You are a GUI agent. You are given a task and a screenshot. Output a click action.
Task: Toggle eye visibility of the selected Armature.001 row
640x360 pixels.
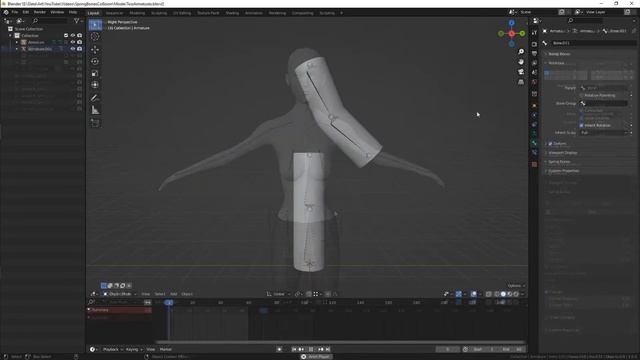(x=73, y=49)
